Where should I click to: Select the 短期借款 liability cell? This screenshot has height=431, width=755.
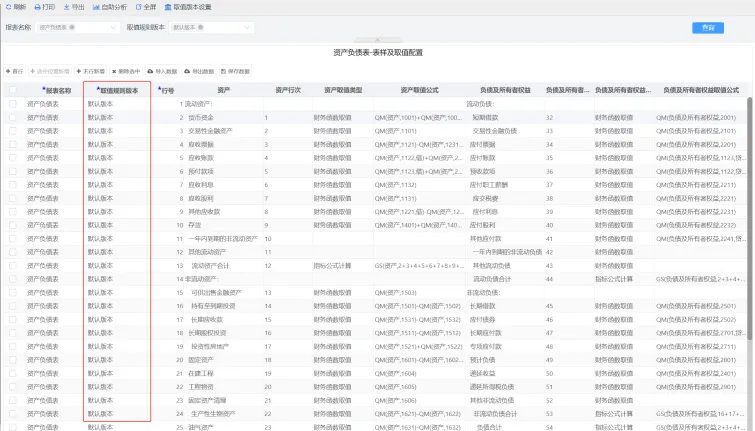click(x=485, y=117)
